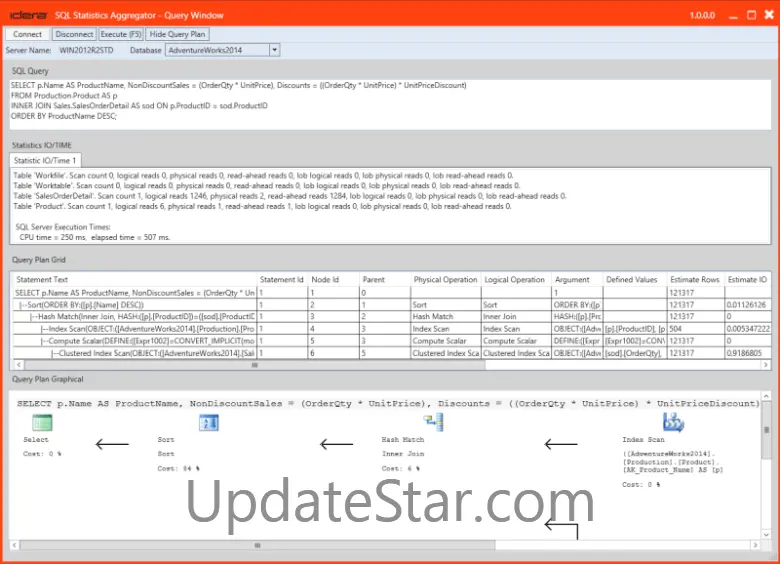The width and height of the screenshot is (780, 564).
Task: Click the Select operator icon in graphical plan
Action: pyautogui.click(x=42, y=423)
